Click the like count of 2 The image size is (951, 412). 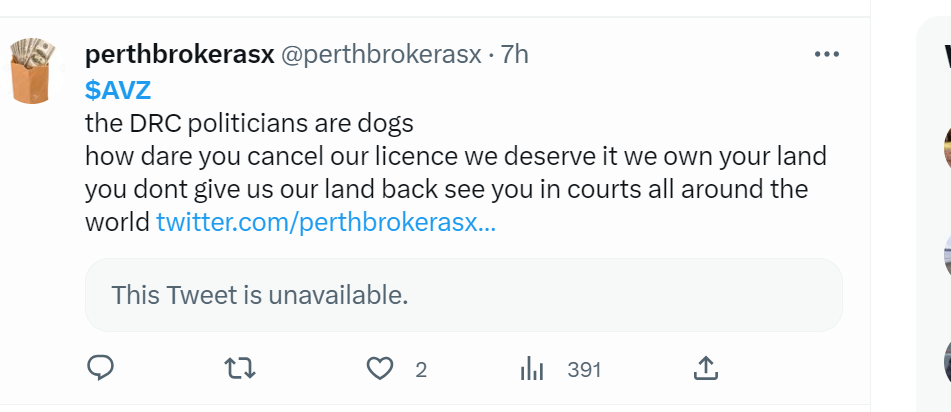pyautogui.click(x=421, y=370)
